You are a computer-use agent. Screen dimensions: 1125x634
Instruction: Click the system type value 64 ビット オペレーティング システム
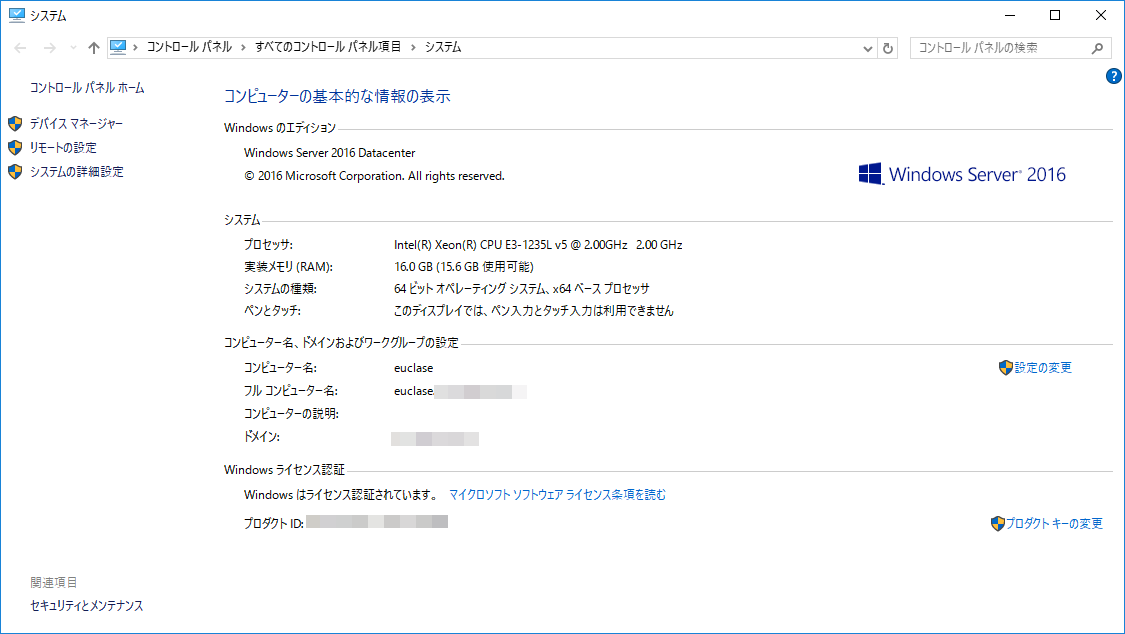click(522, 289)
